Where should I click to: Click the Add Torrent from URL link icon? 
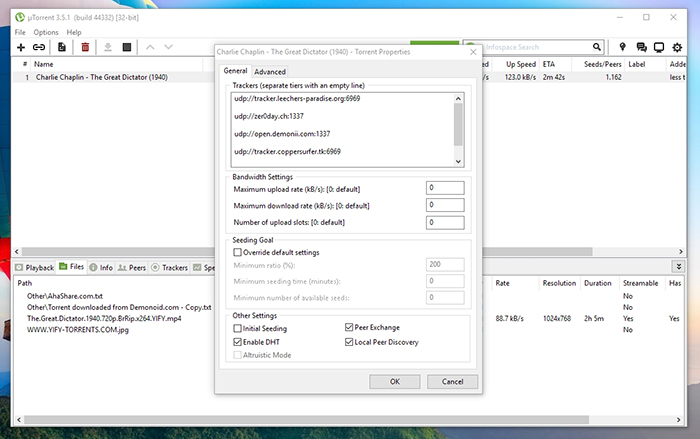[39, 47]
